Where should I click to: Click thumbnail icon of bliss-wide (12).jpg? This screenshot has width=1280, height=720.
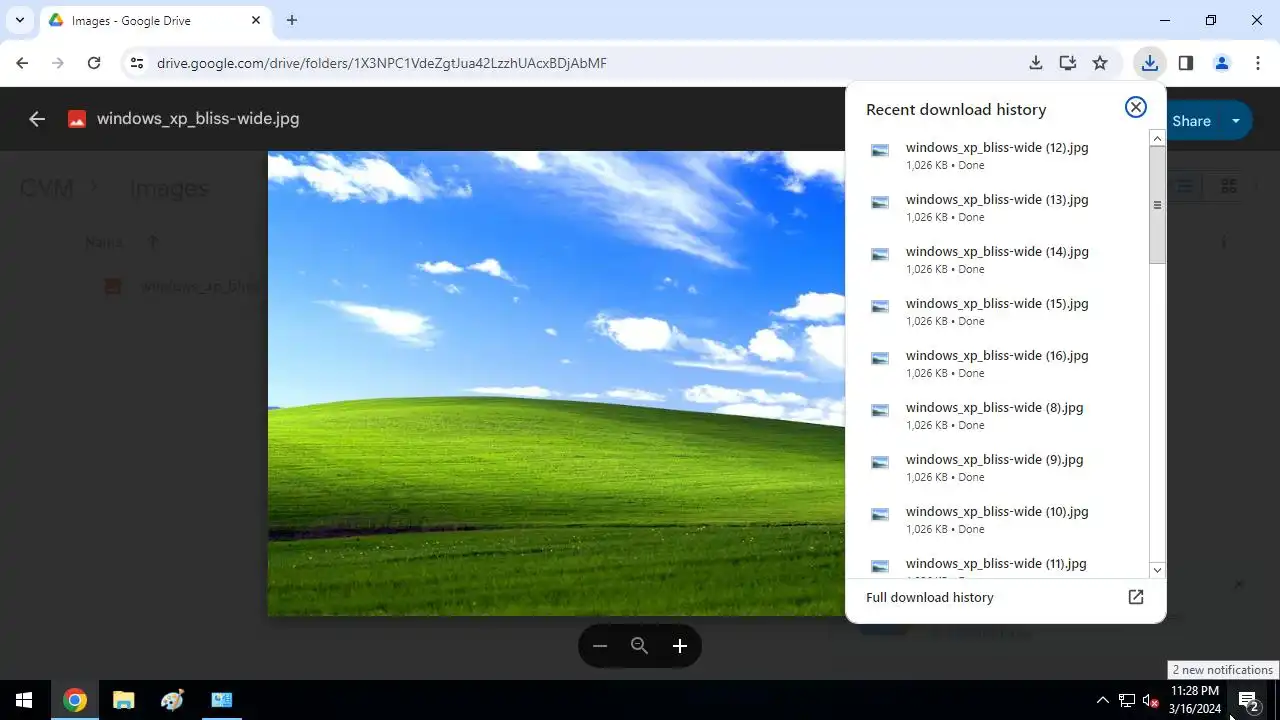click(880, 151)
